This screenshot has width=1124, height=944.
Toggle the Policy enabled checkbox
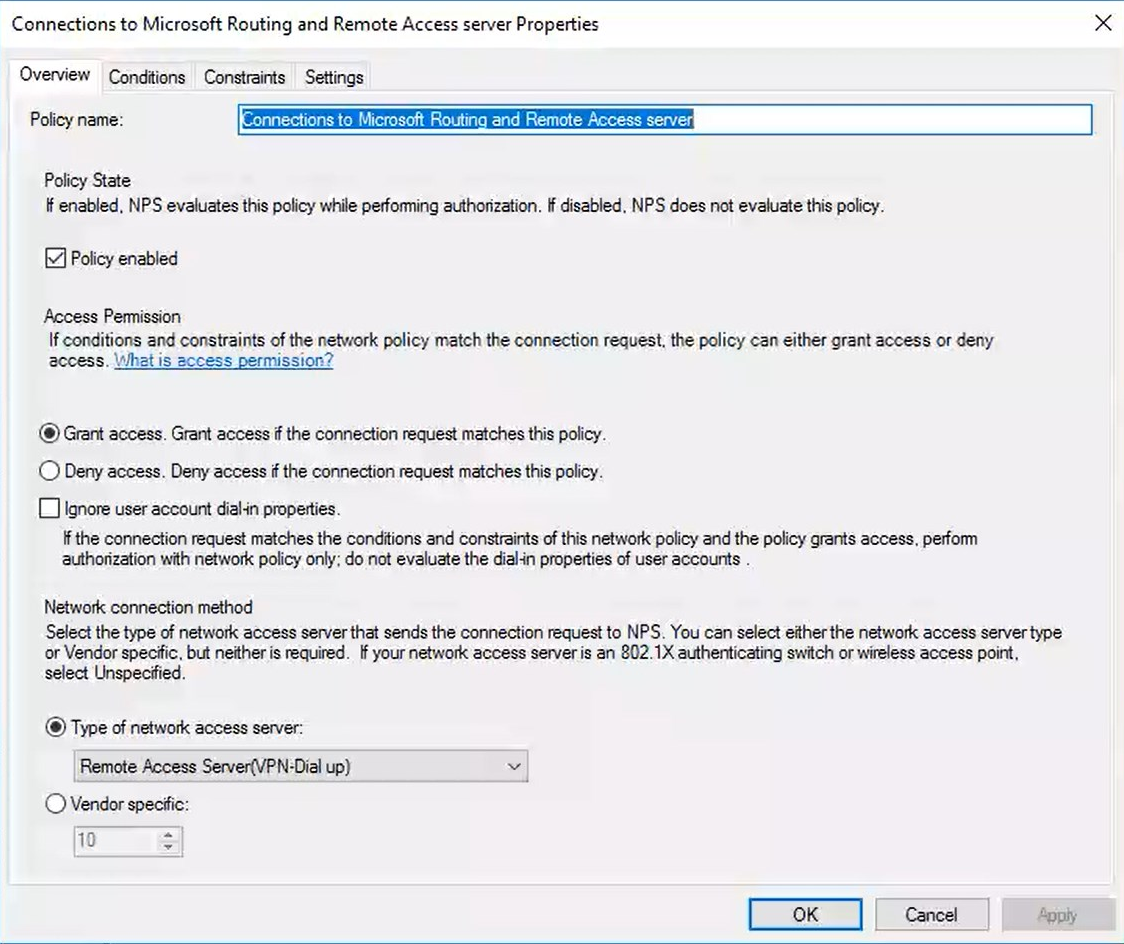(55, 259)
